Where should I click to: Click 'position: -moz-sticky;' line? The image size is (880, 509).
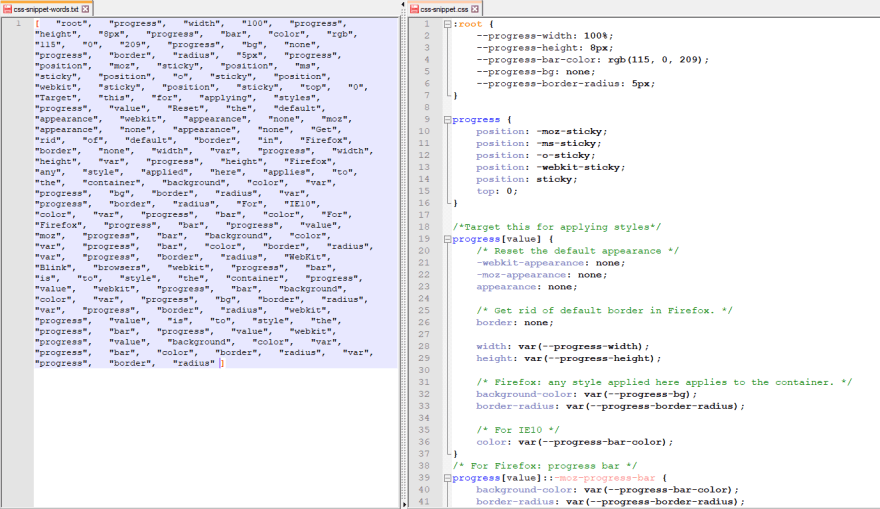pyautogui.click(x=542, y=131)
